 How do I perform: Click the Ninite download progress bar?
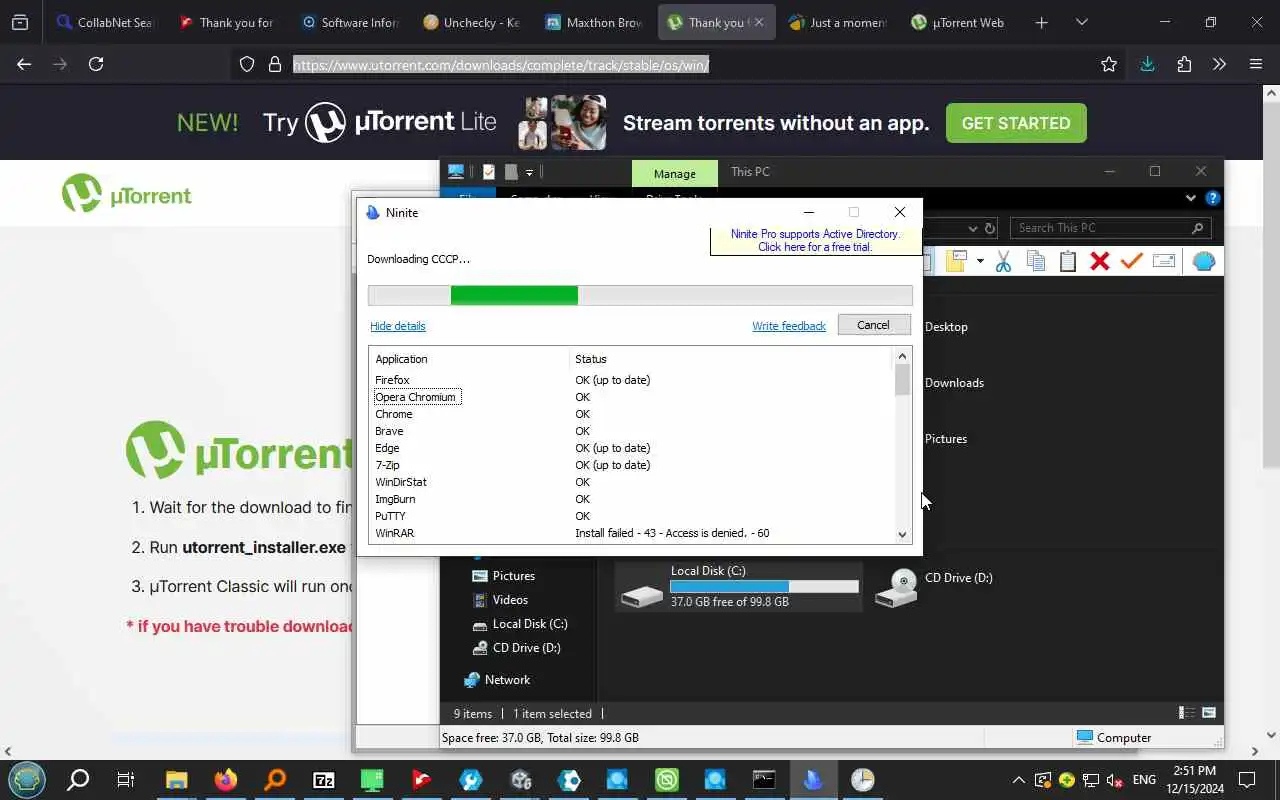pos(640,295)
